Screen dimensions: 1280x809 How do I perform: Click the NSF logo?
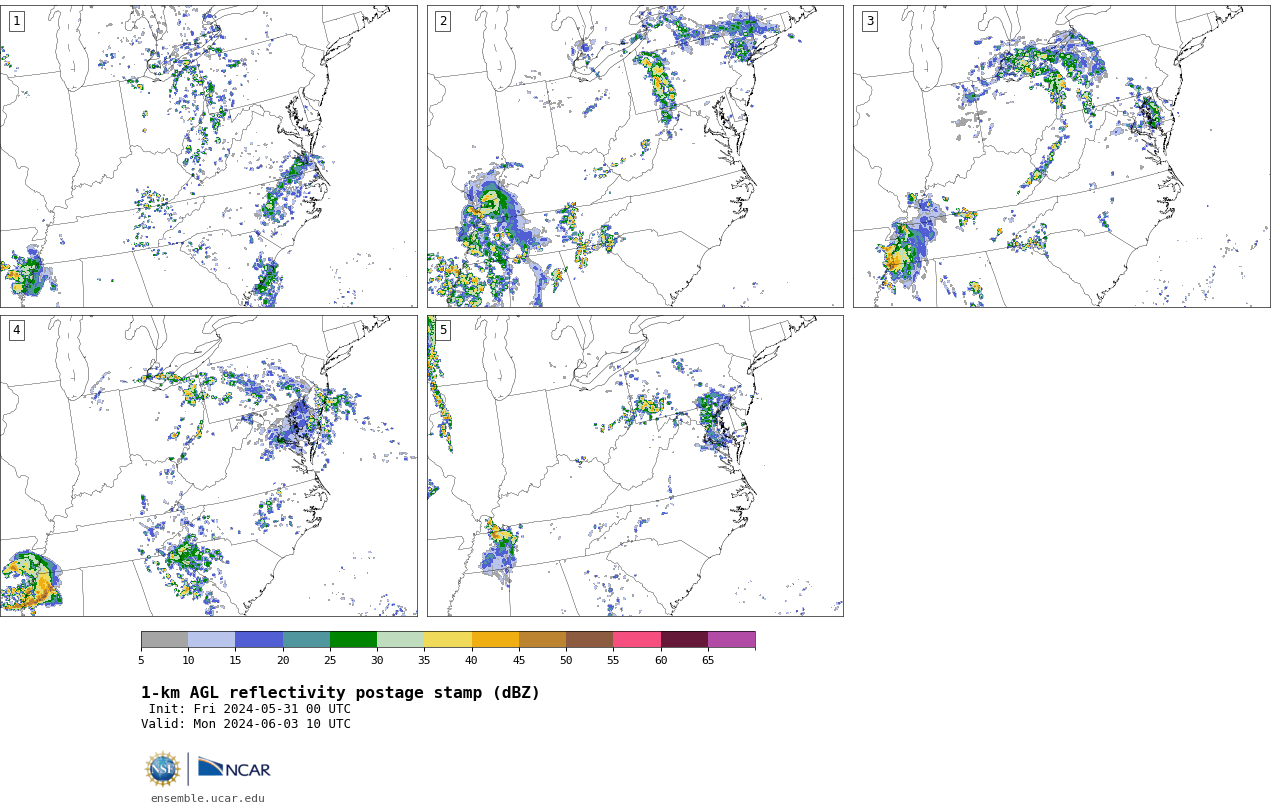click(x=163, y=769)
